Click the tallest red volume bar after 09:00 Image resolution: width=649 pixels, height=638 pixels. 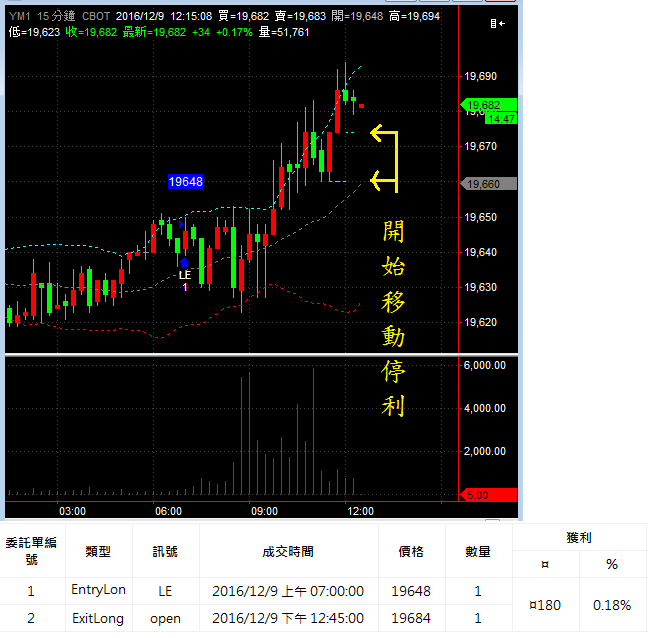313,431
